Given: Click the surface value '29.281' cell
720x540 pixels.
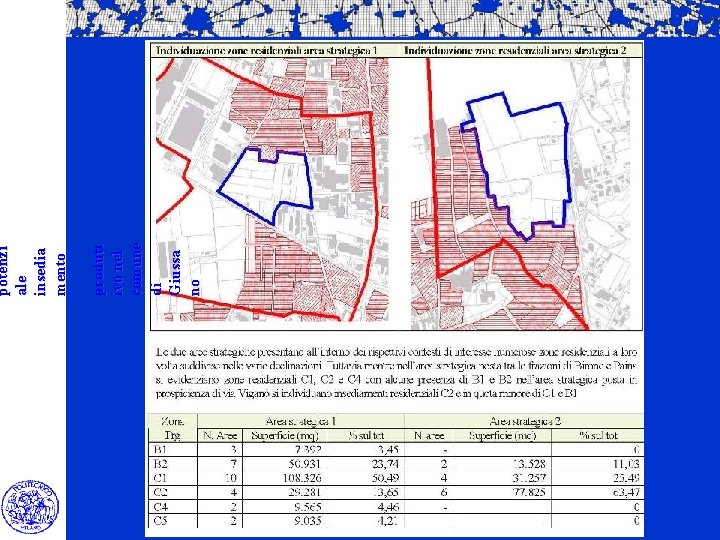Looking at the screenshot, I should coord(304,492).
